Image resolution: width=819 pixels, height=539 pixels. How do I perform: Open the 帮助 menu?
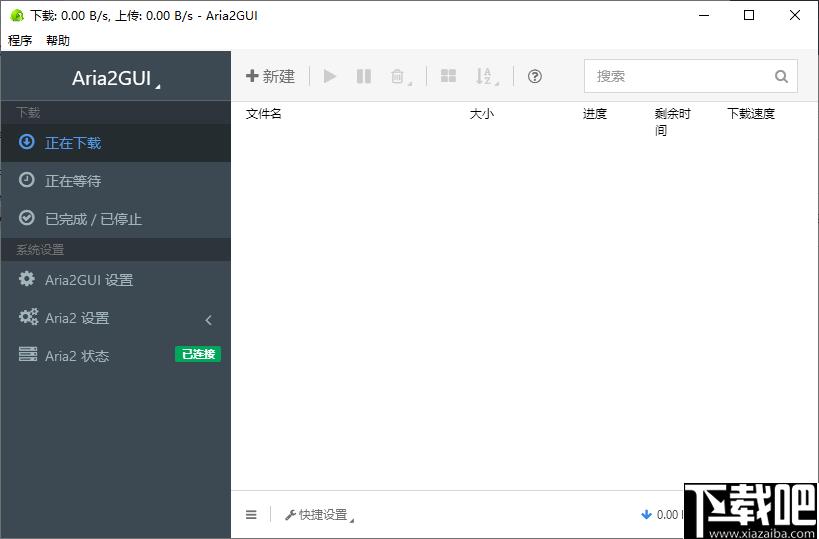(58, 40)
